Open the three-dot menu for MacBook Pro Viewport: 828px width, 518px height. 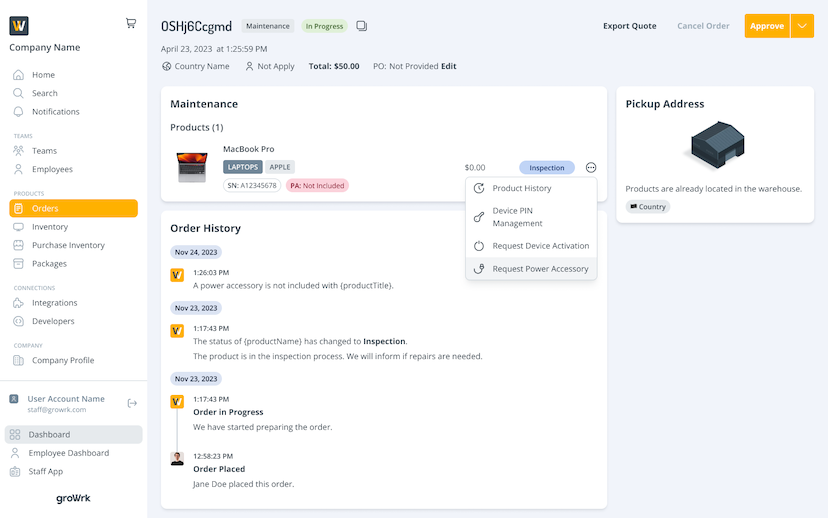[x=591, y=168]
